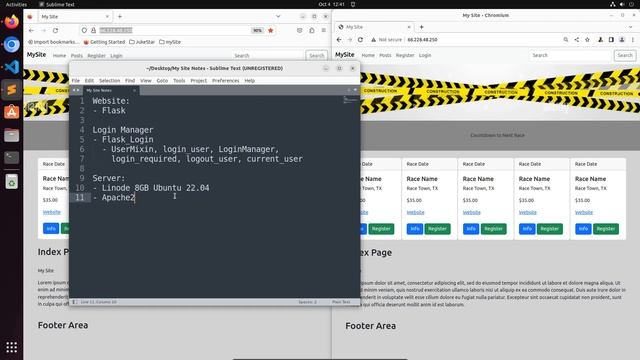Screen dimensions: 640x360
Task: Bookmark the page with Chromium's star icon
Action: tap(587, 40)
